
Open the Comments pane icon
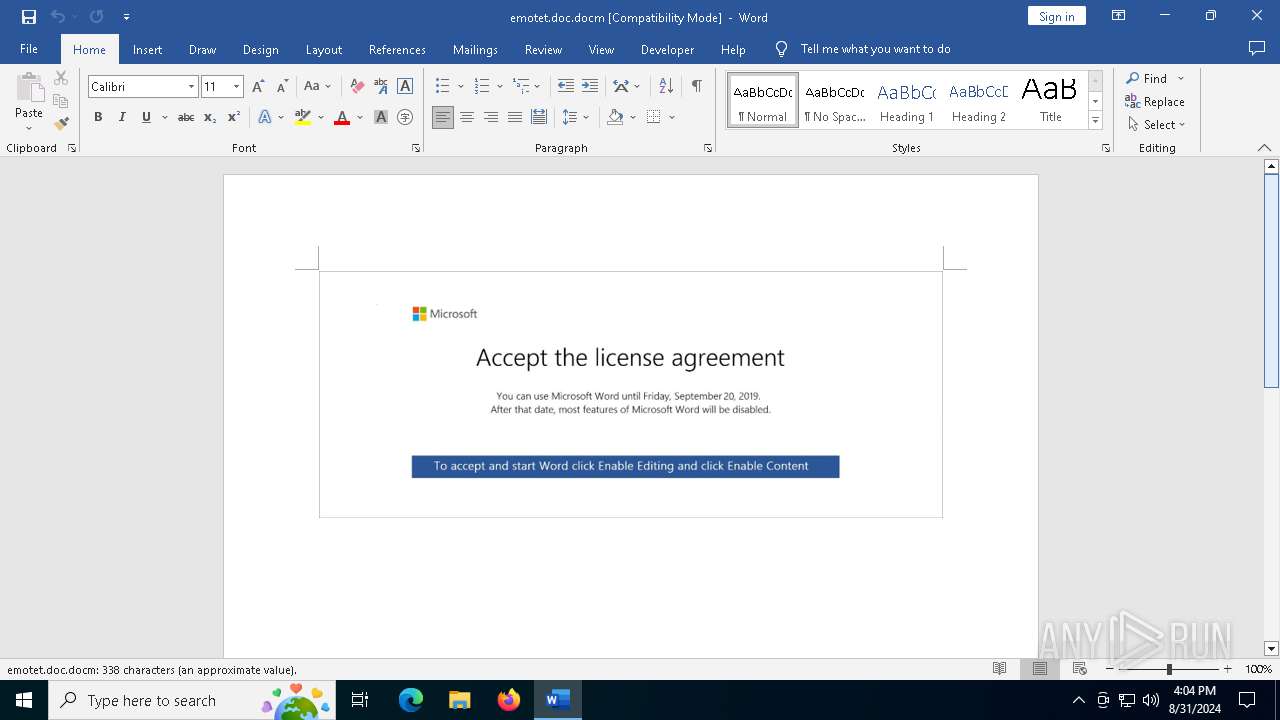1257,49
